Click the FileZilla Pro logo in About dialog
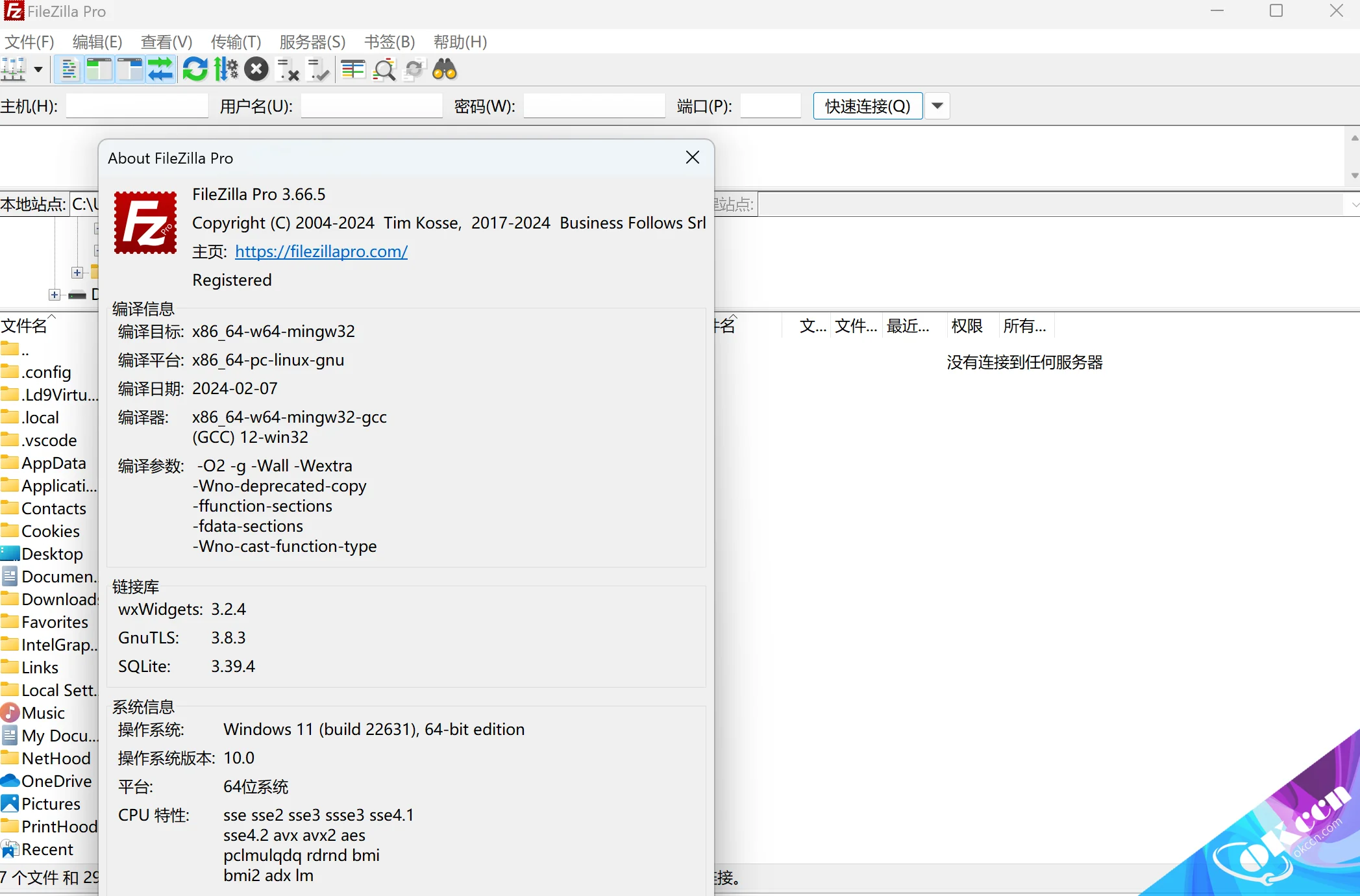The width and height of the screenshot is (1360, 896). click(145, 223)
